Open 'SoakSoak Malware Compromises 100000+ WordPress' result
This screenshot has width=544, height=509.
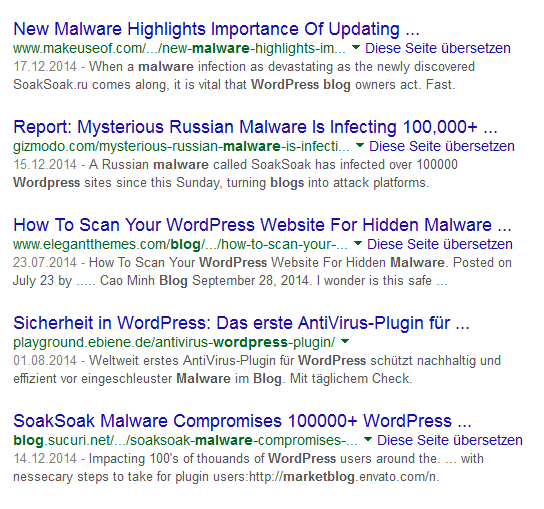pyautogui.click(x=242, y=421)
